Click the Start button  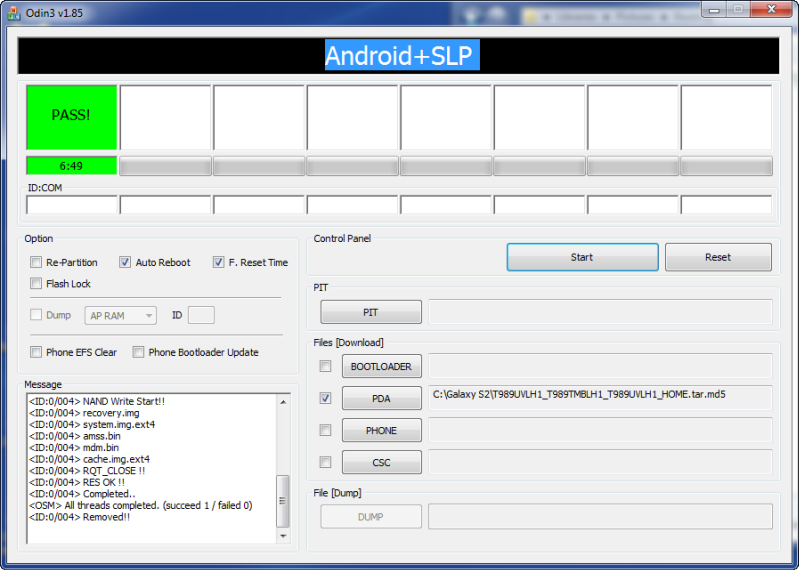point(582,257)
